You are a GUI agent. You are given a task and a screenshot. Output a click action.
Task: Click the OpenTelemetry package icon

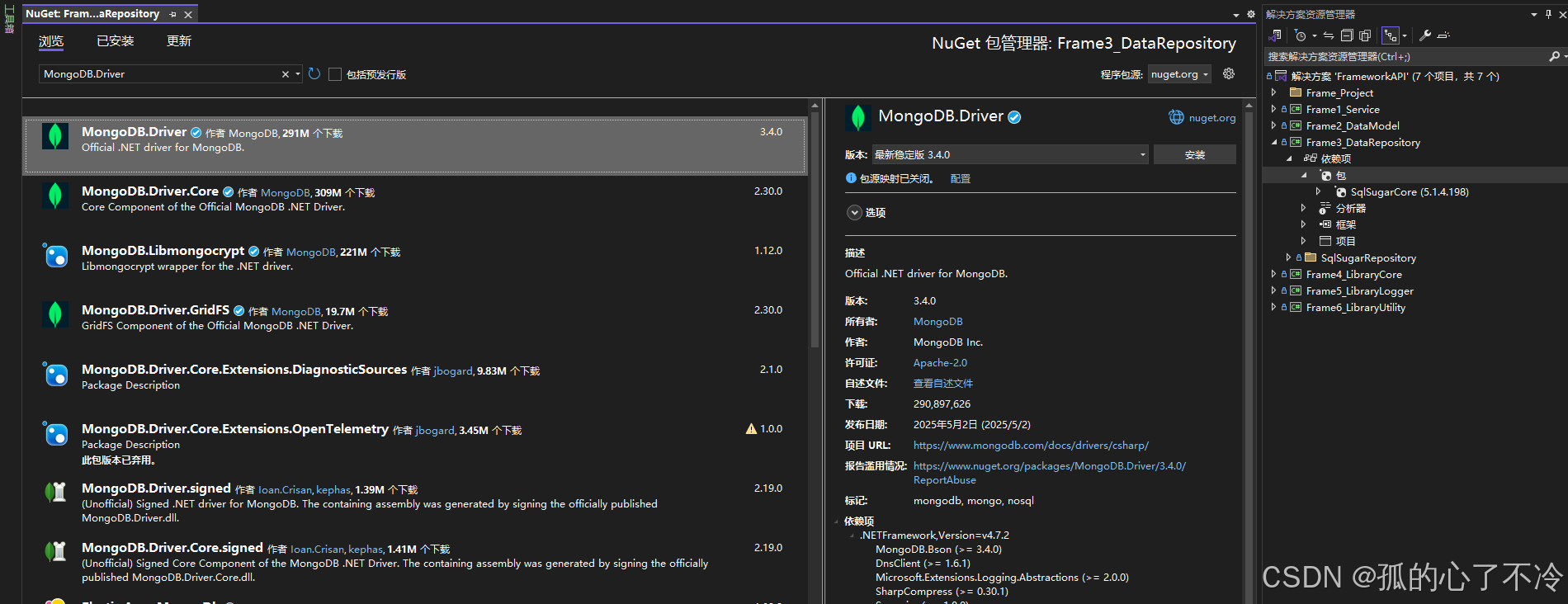[55, 433]
